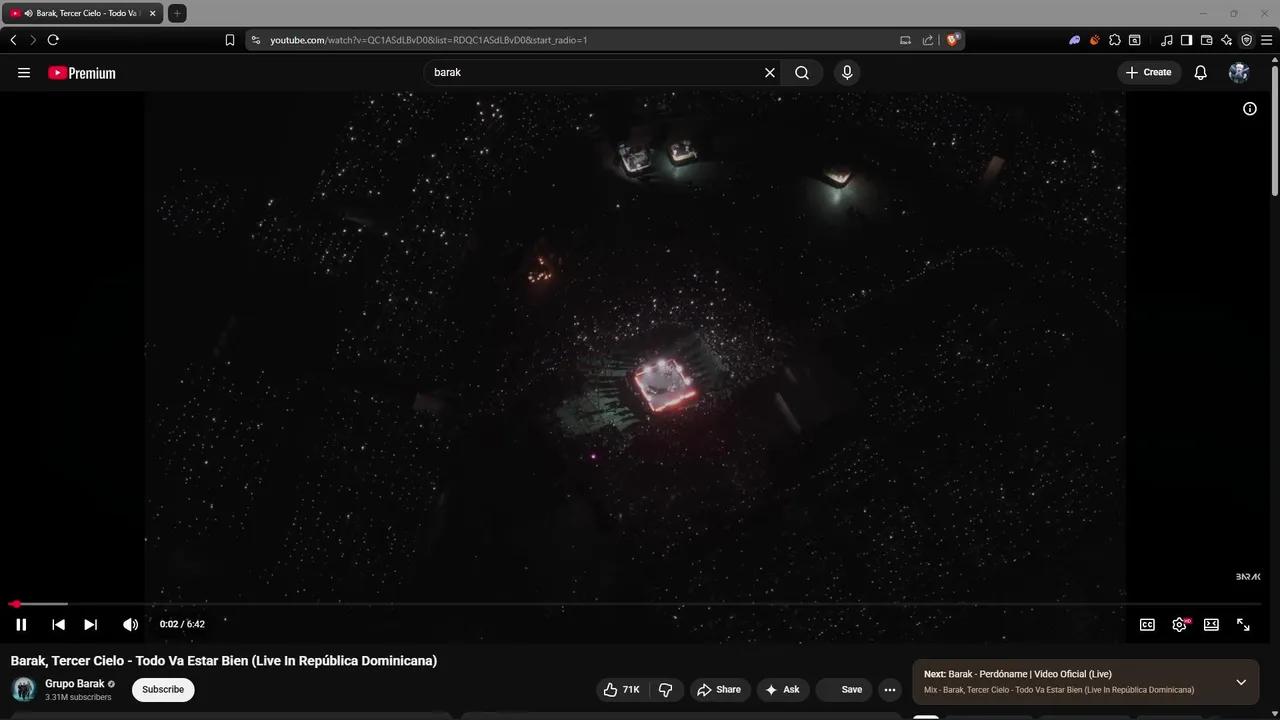Bookmark this page
The height and width of the screenshot is (720, 1280).
pyautogui.click(x=230, y=40)
